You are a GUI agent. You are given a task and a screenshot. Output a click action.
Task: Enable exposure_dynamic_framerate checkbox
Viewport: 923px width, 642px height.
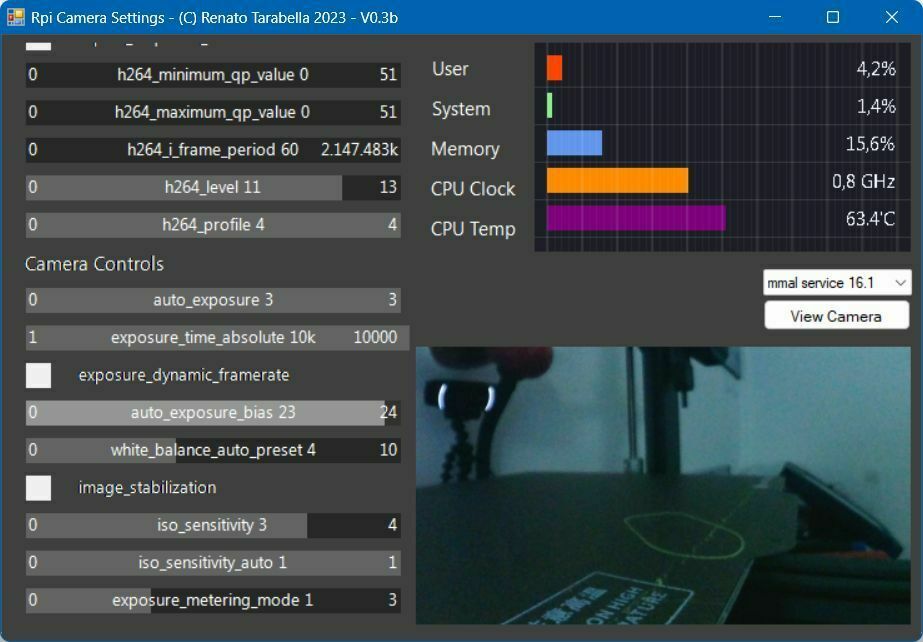(x=38, y=375)
